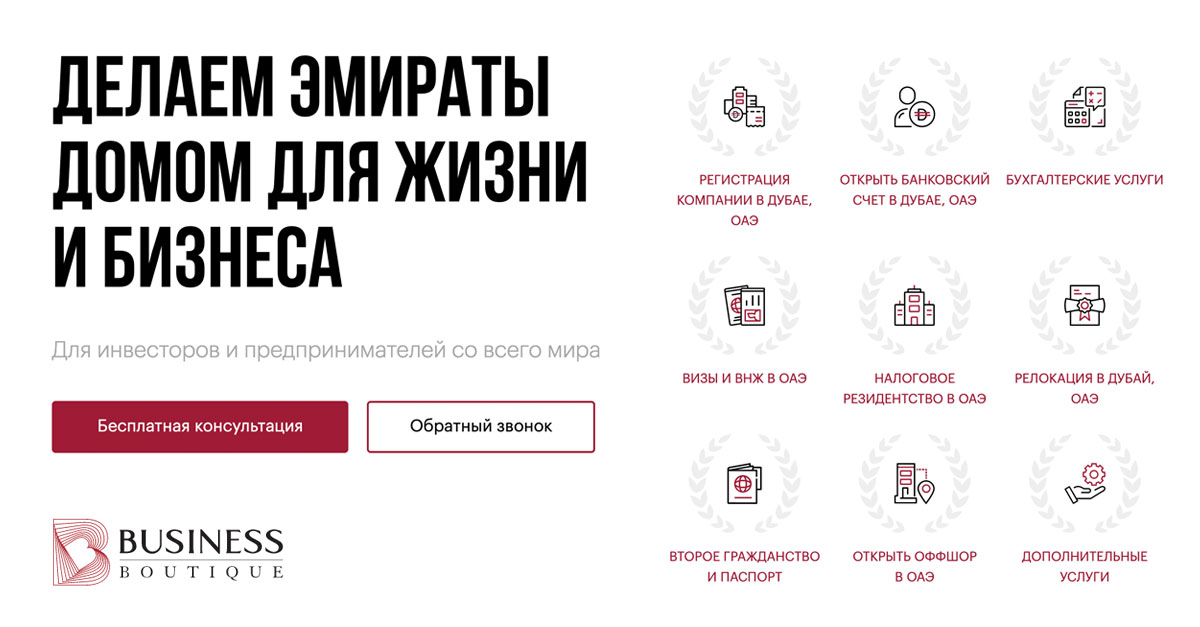Click the Бесплатная консультация button
Viewport: 1200px width, 627px height.
click(200, 426)
